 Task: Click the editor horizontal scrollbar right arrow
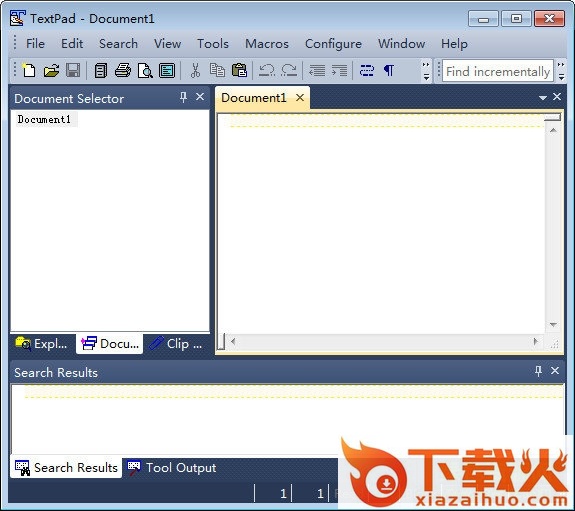pos(535,342)
